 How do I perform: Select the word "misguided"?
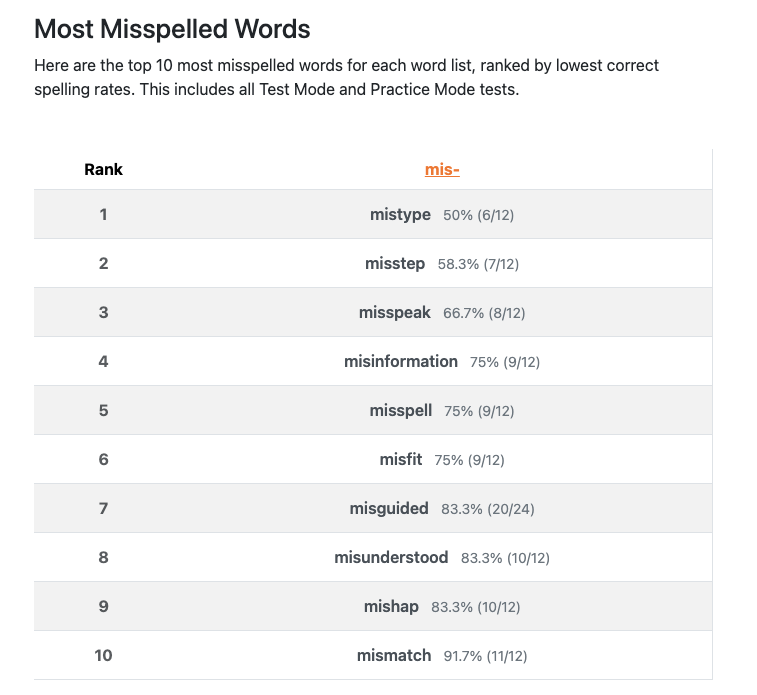(x=389, y=508)
